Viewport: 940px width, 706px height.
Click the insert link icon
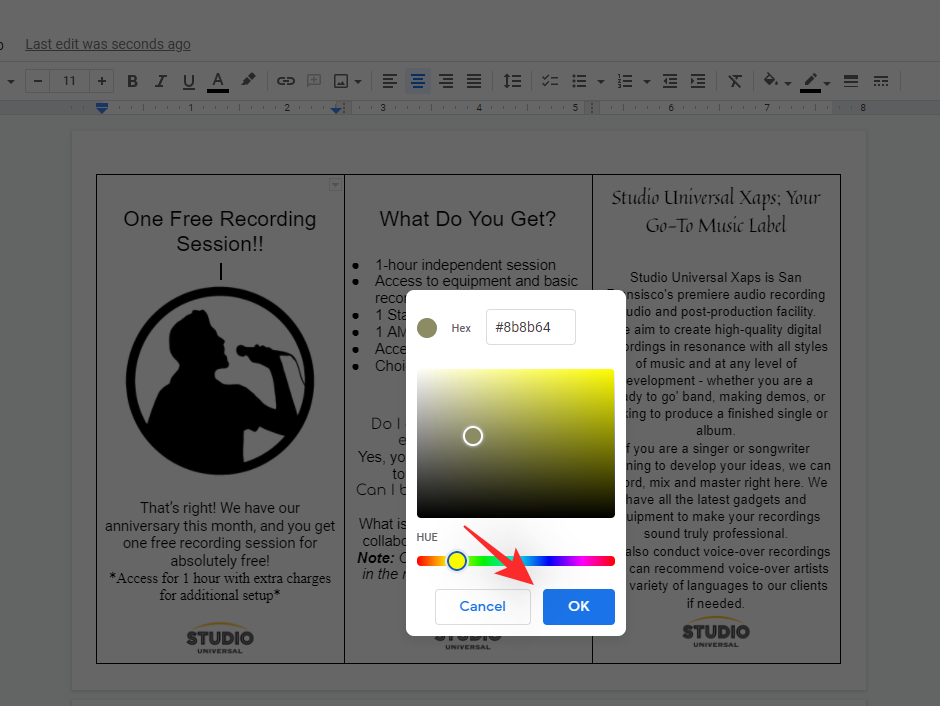coord(286,81)
